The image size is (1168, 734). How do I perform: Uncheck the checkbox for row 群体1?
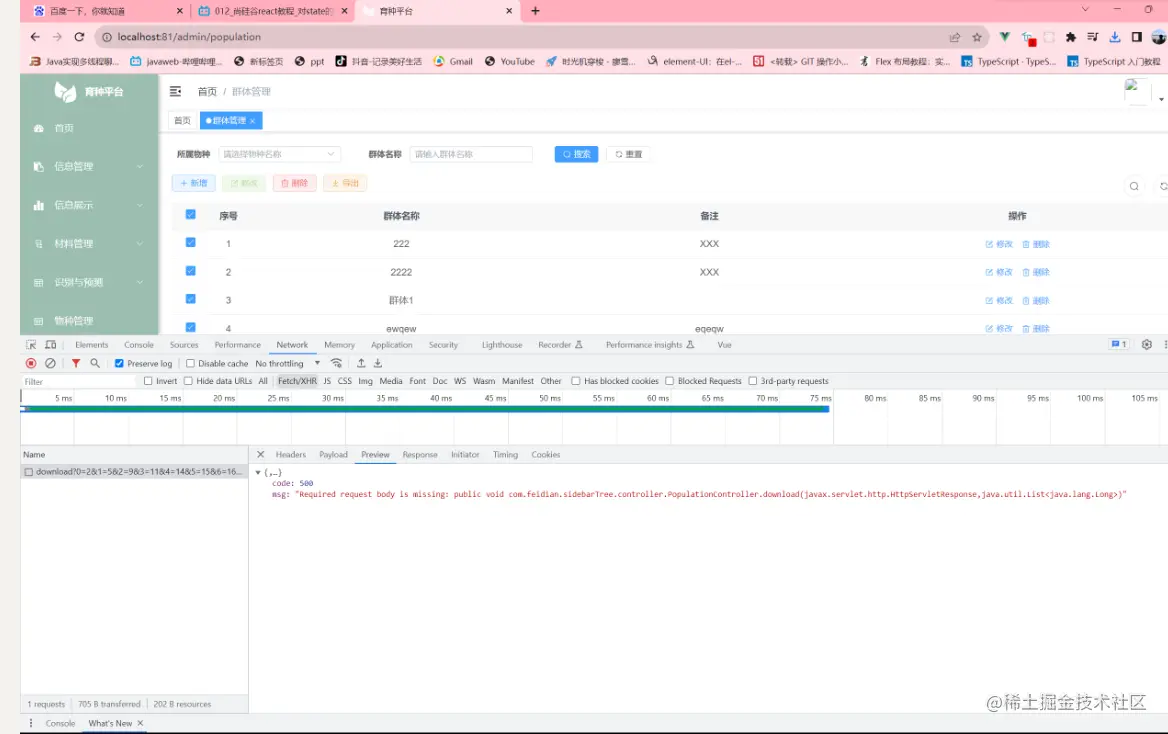pos(191,299)
